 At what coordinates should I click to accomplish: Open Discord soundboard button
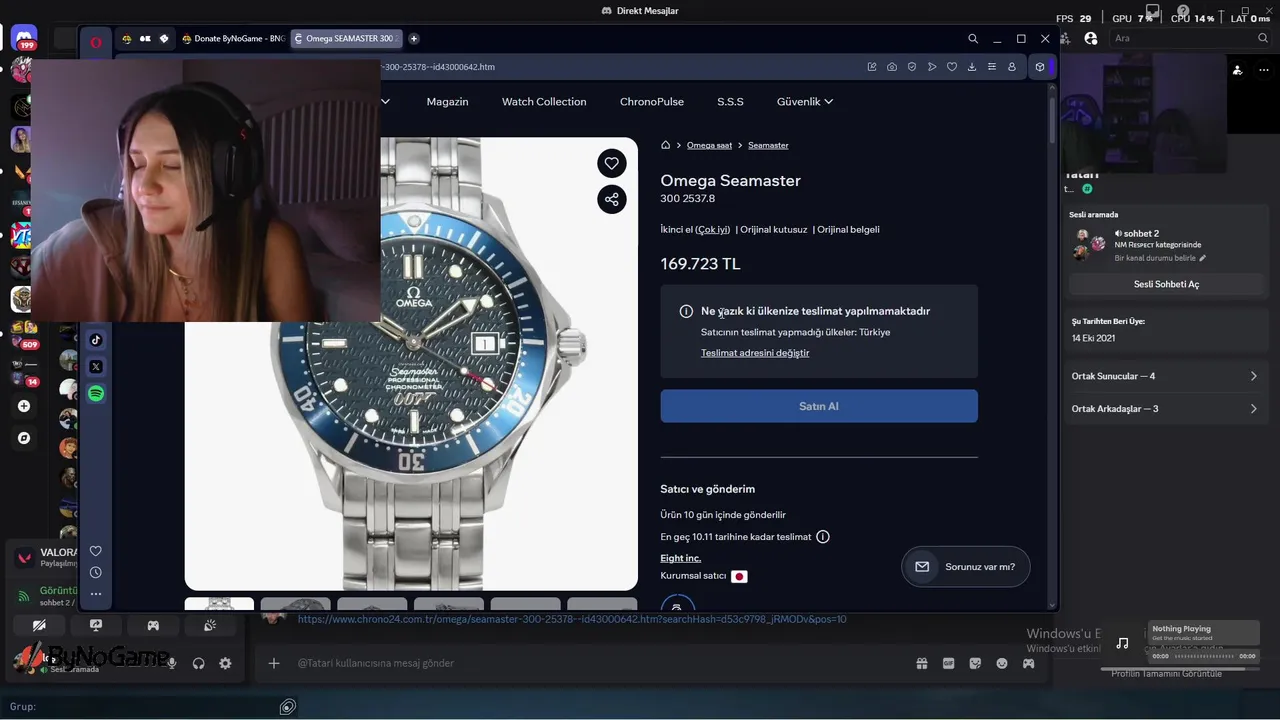pos(210,625)
